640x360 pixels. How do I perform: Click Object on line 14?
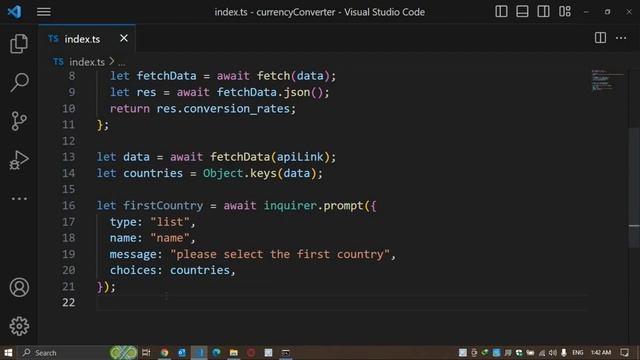[223, 173]
